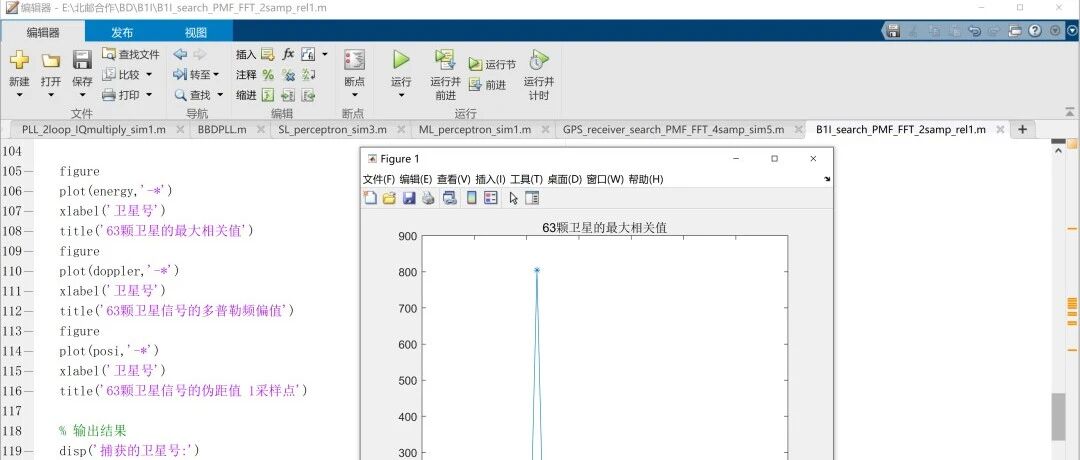Click the percent comment icon next to 注释
The image size is (1080, 460).
point(268,74)
